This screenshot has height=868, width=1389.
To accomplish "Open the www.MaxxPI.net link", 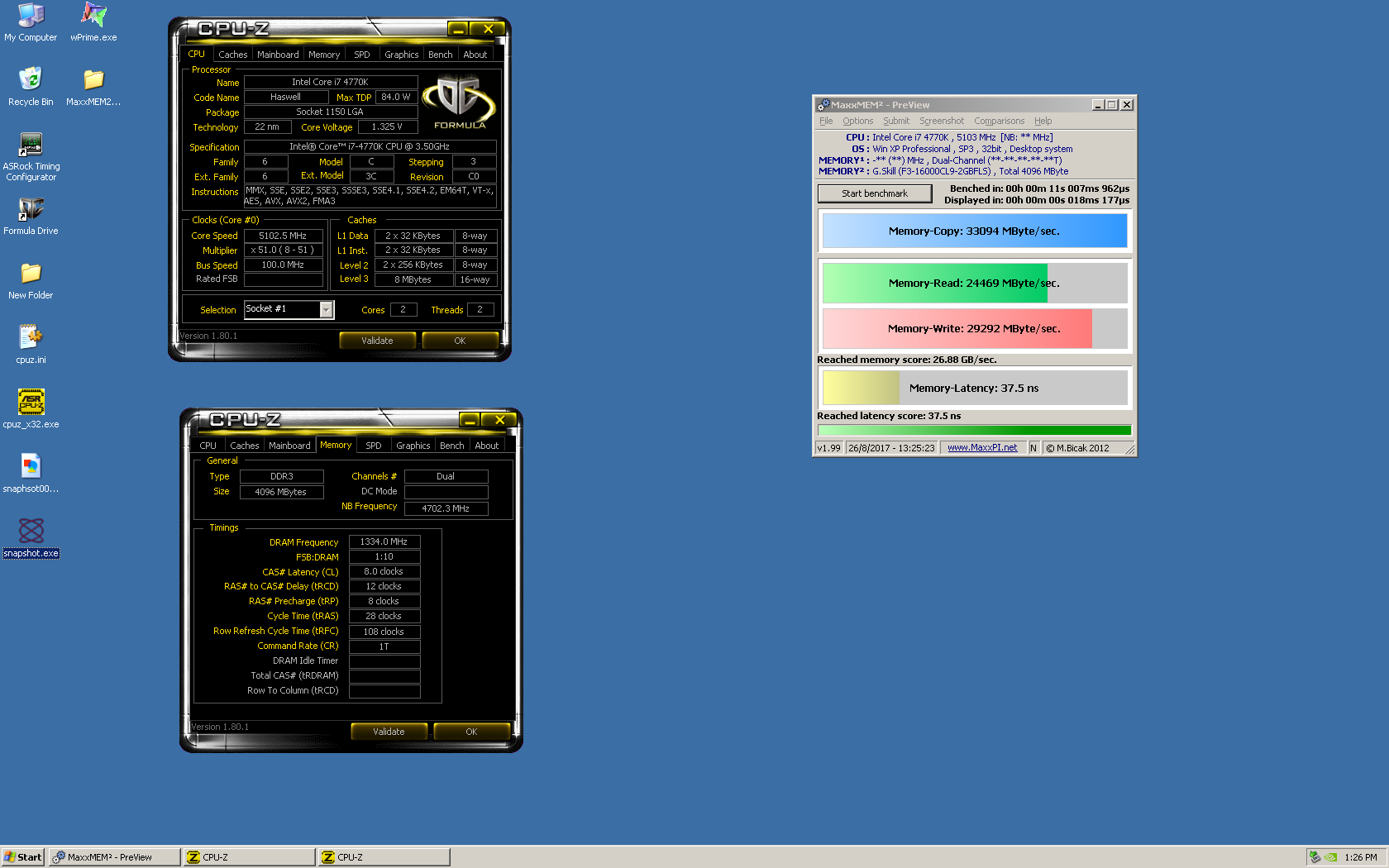I will [x=982, y=448].
